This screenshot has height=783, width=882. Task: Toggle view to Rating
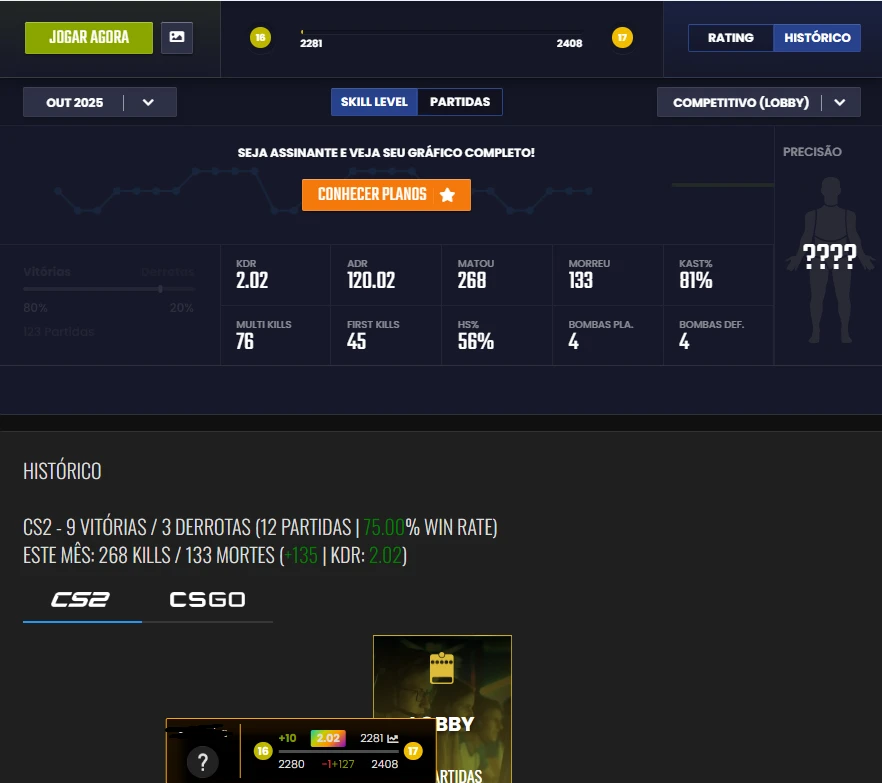point(730,38)
